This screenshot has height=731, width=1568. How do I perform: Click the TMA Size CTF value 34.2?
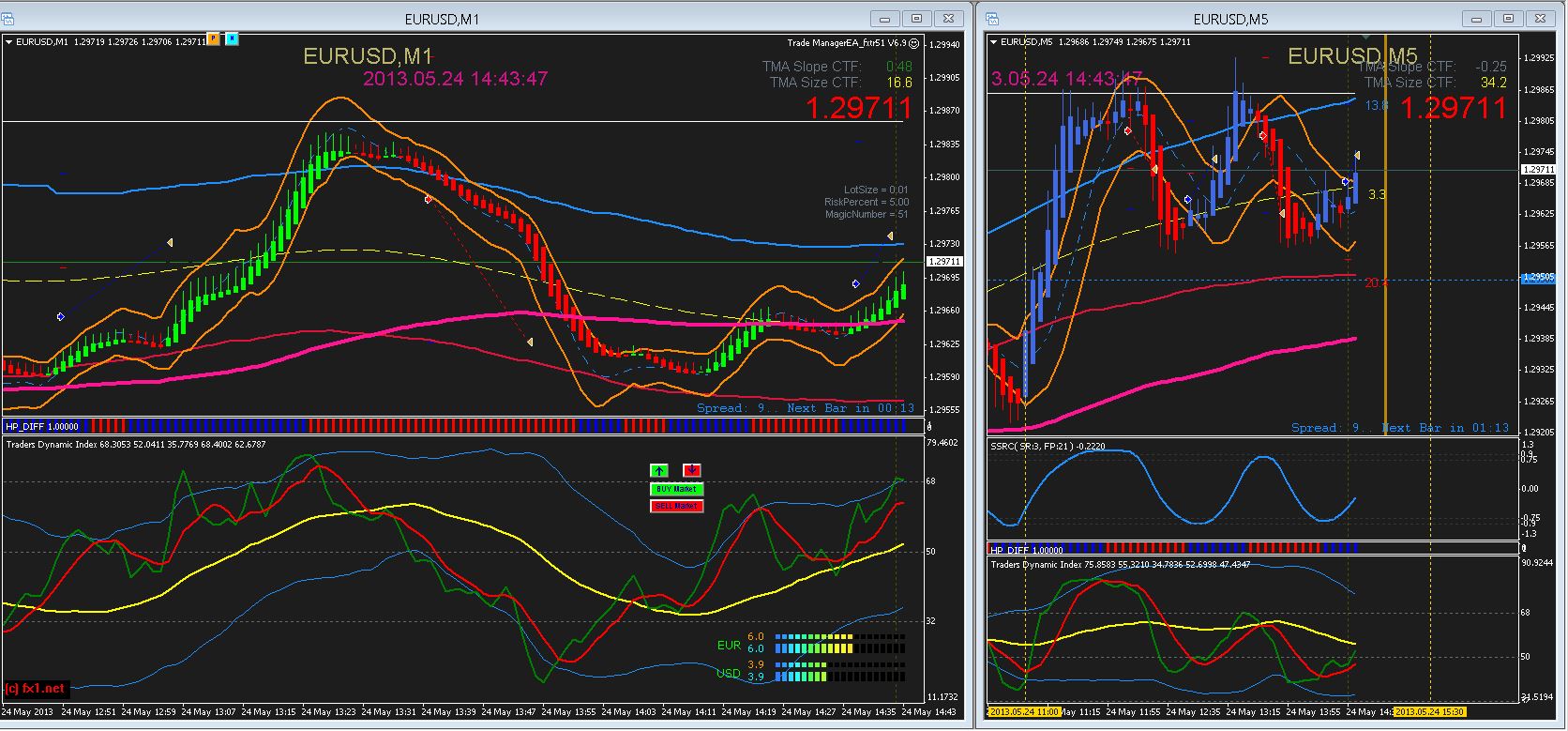point(1493,83)
